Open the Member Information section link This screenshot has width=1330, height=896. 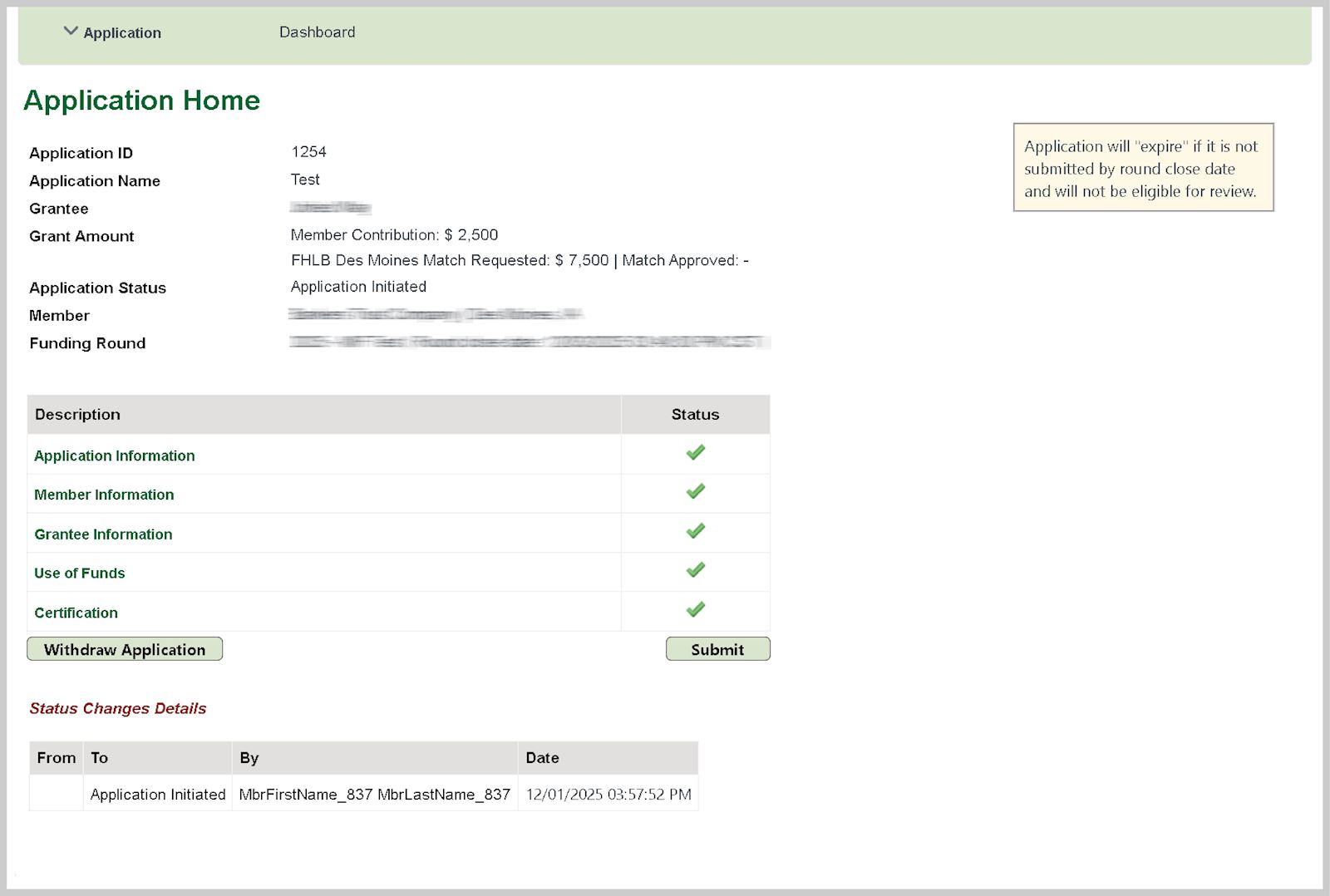tap(104, 495)
